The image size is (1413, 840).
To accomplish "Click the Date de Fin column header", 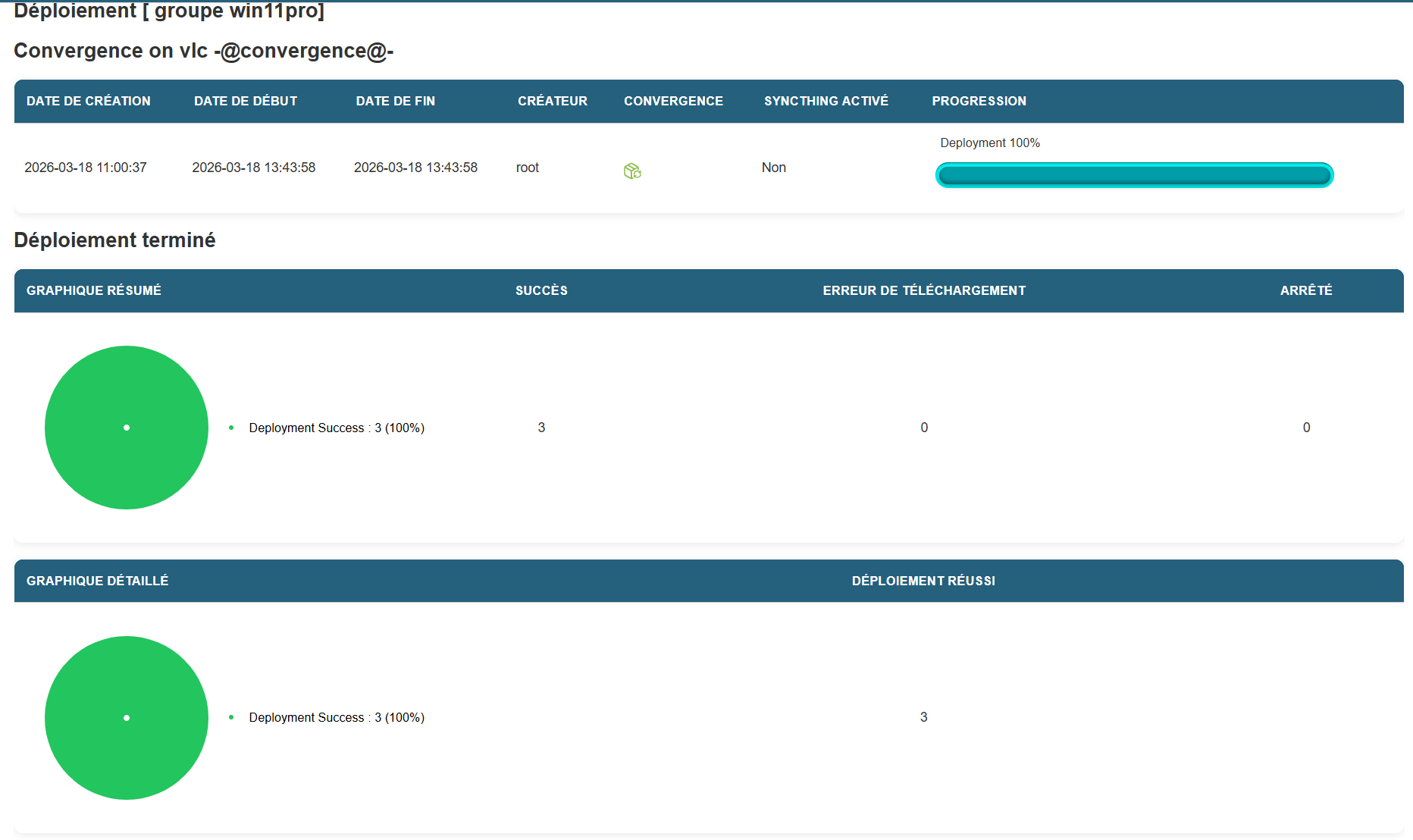I will [x=396, y=101].
